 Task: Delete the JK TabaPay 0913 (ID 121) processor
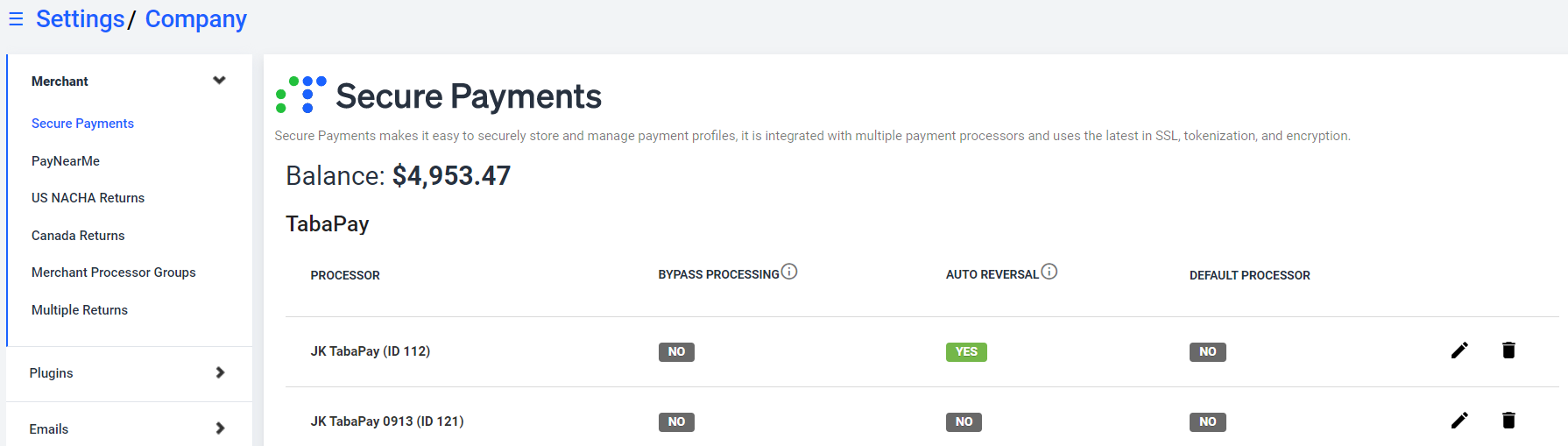click(x=1508, y=421)
